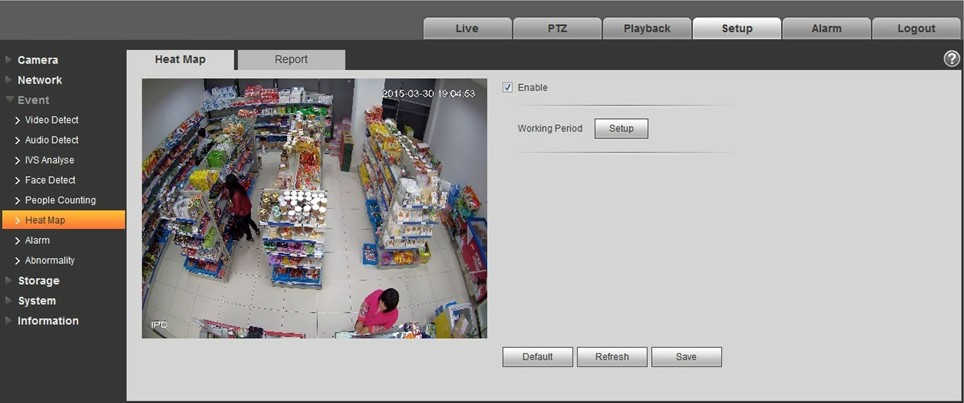The height and width of the screenshot is (403, 964).
Task: Restore settings with the Default button
Action: 537,357
